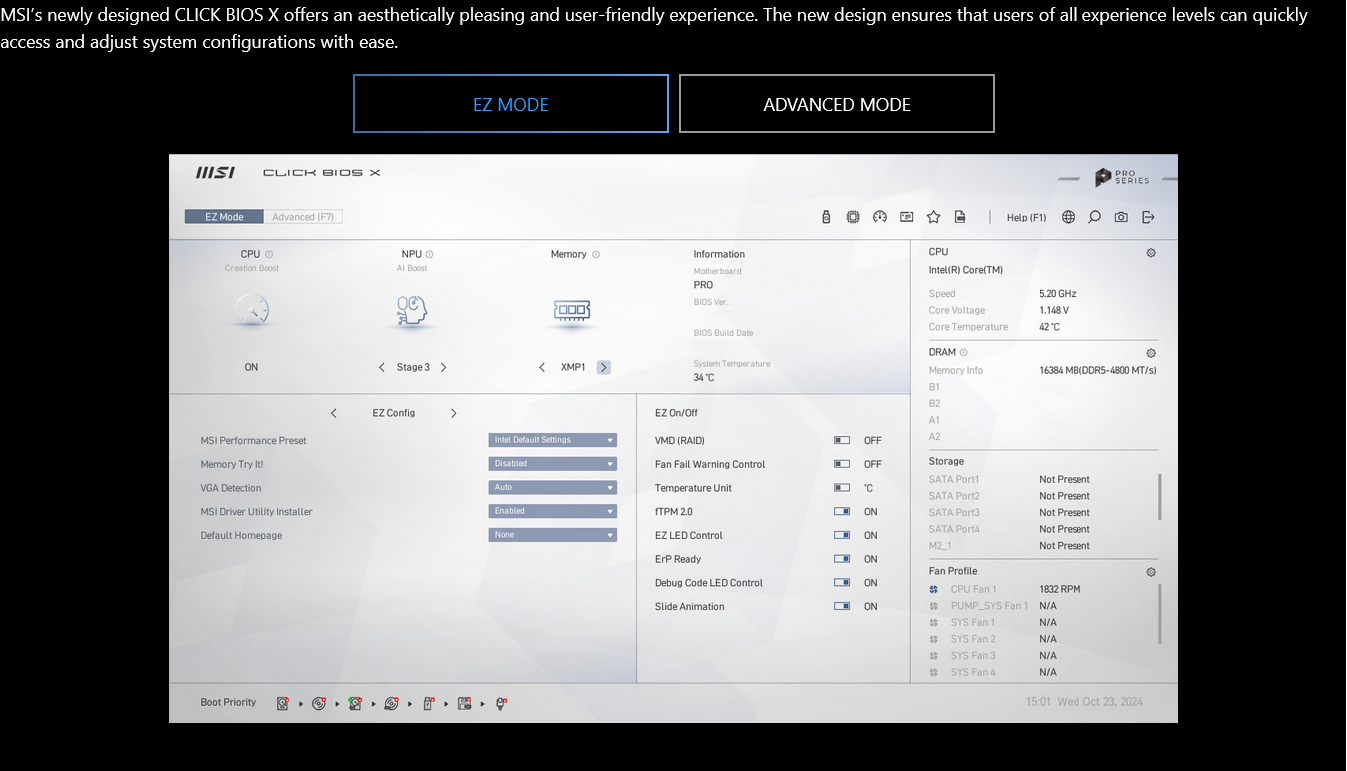Image resolution: width=1347 pixels, height=771 pixels.
Task: Open the CPU panel settings gear
Action: pos(1151,253)
